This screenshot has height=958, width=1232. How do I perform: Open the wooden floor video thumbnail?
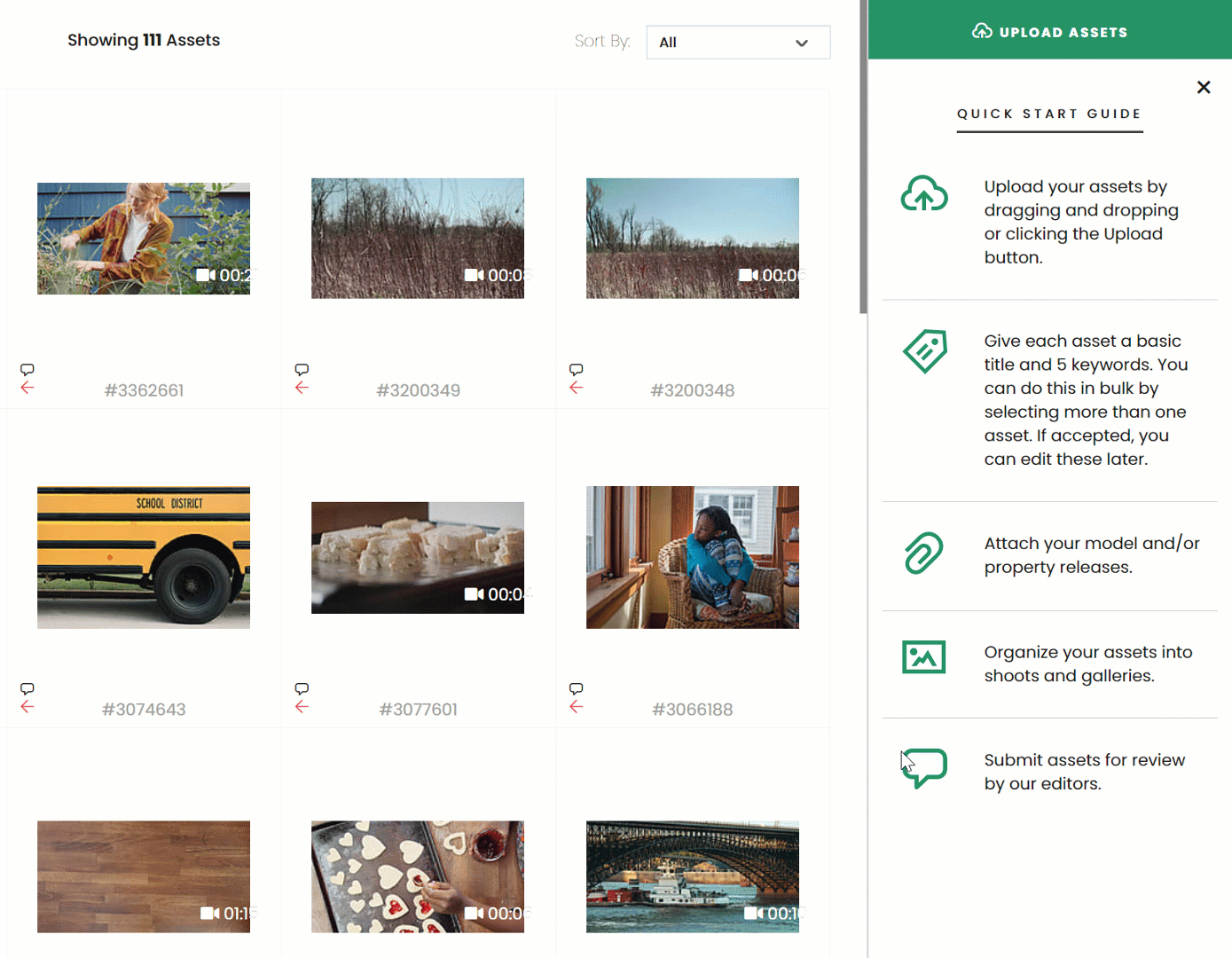[x=144, y=876]
